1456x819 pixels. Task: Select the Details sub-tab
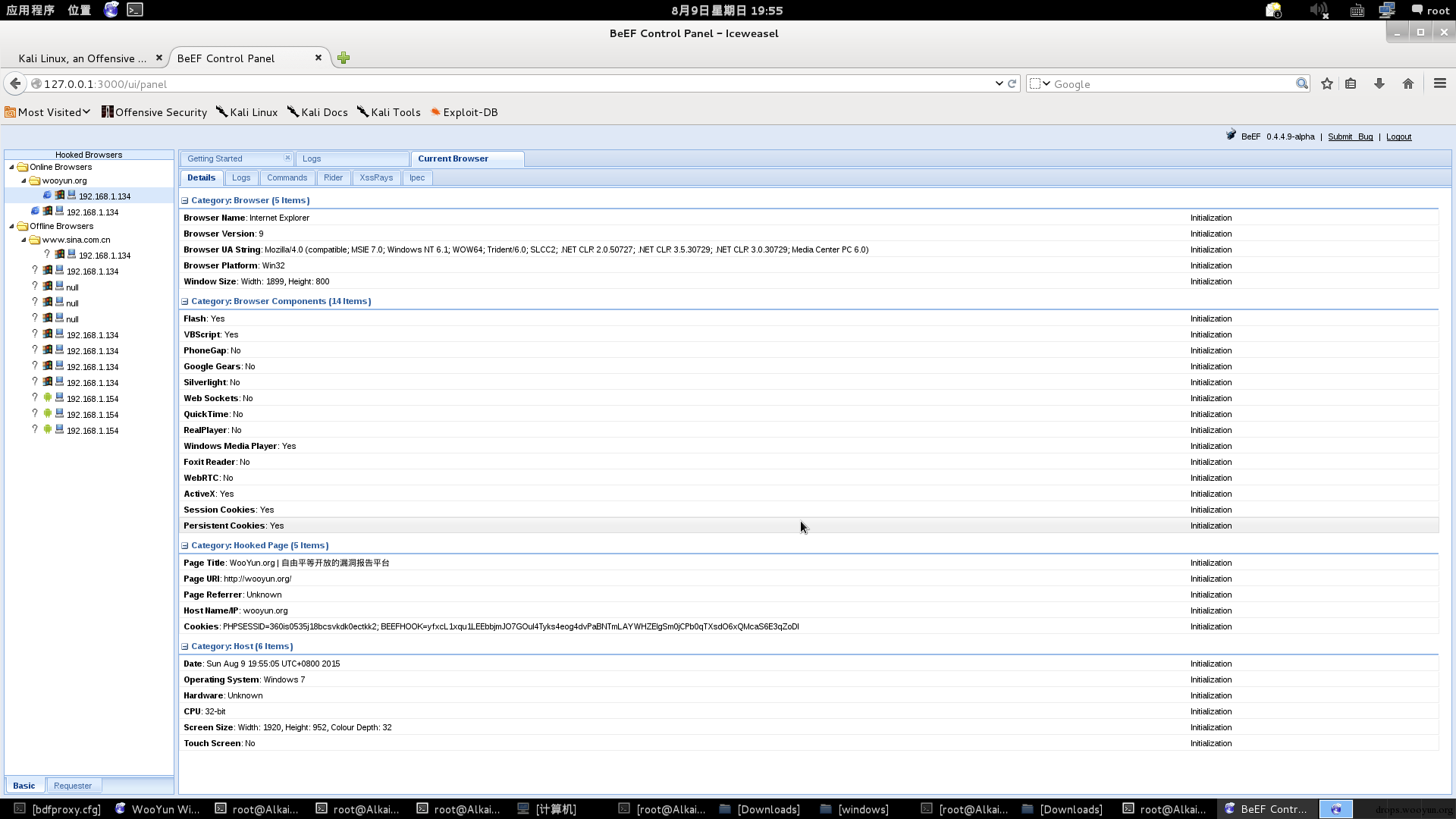[201, 177]
